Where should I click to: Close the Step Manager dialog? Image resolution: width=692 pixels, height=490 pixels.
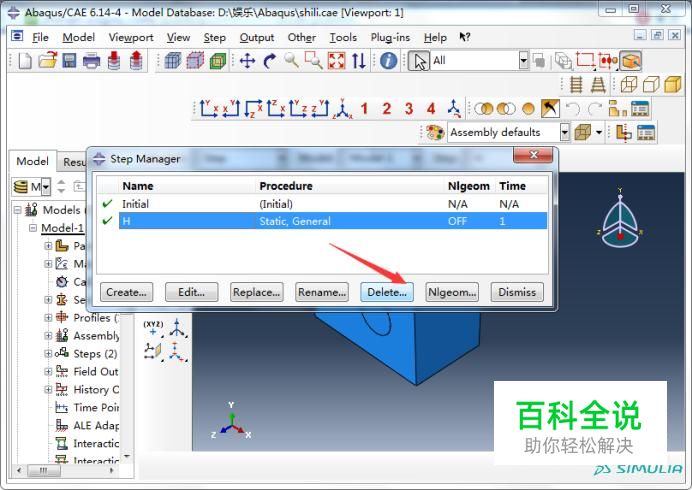pos(533,155)
